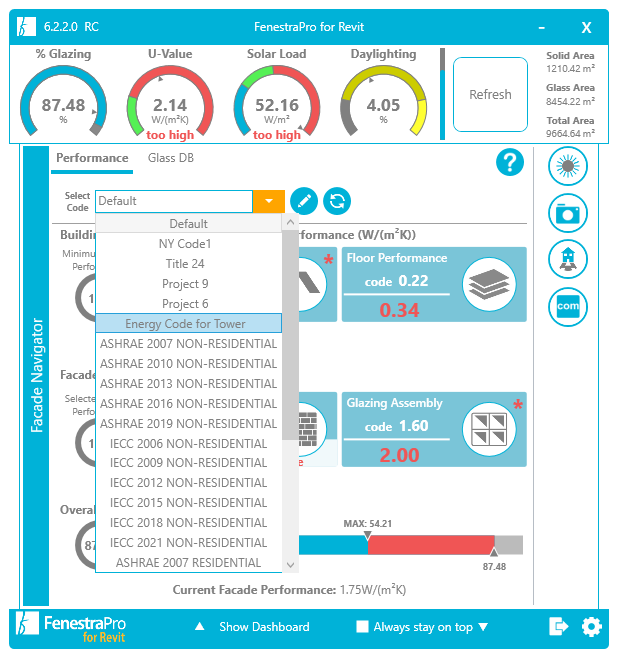Viewport: 619px width, 661px height.
Task: Click the MAX 54.21 marker on bar
Action: (367, 535)
